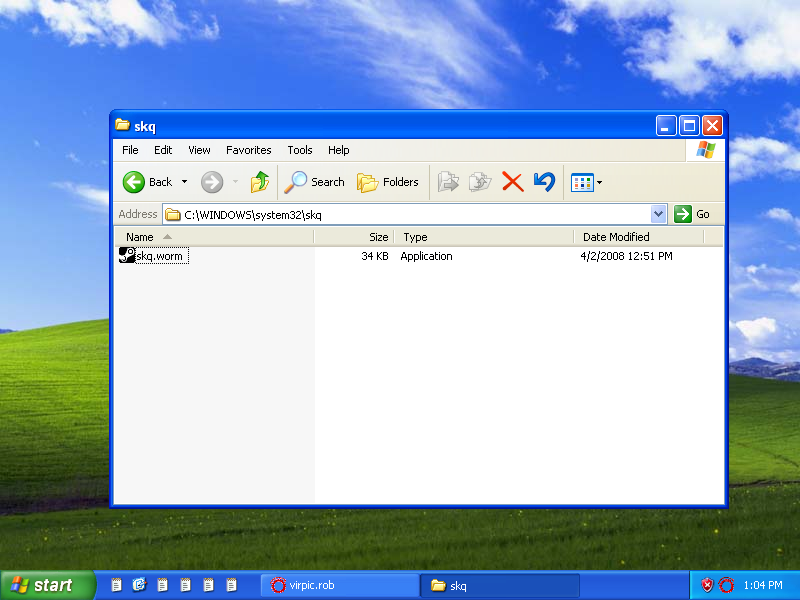This screenshot has width=800, height=600.
Task: Click the Application type cell
Action: click(x=426, y=256)
